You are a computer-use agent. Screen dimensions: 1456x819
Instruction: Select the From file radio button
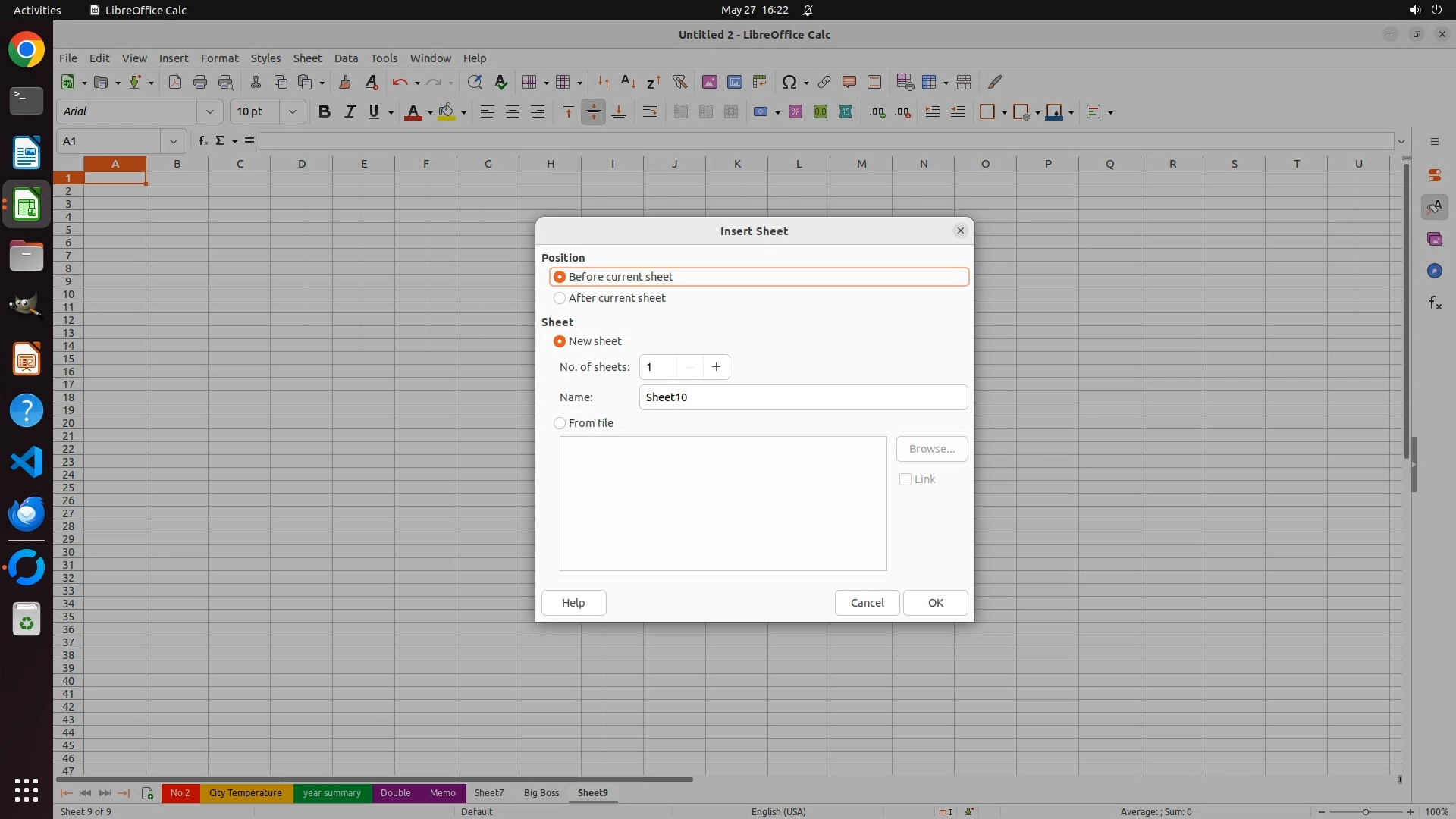point(560,423)
